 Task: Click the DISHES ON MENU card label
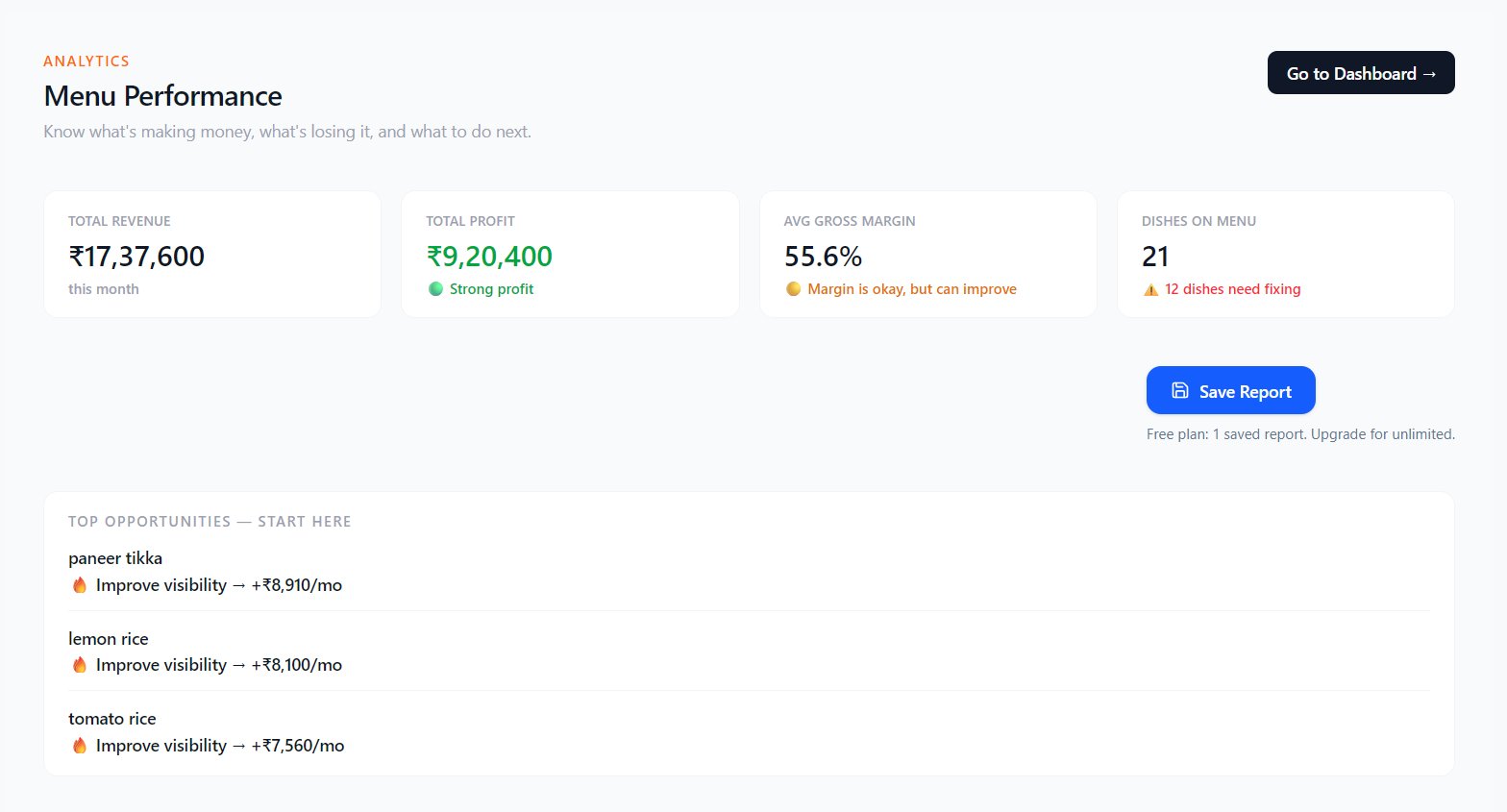click(1198, 221)
